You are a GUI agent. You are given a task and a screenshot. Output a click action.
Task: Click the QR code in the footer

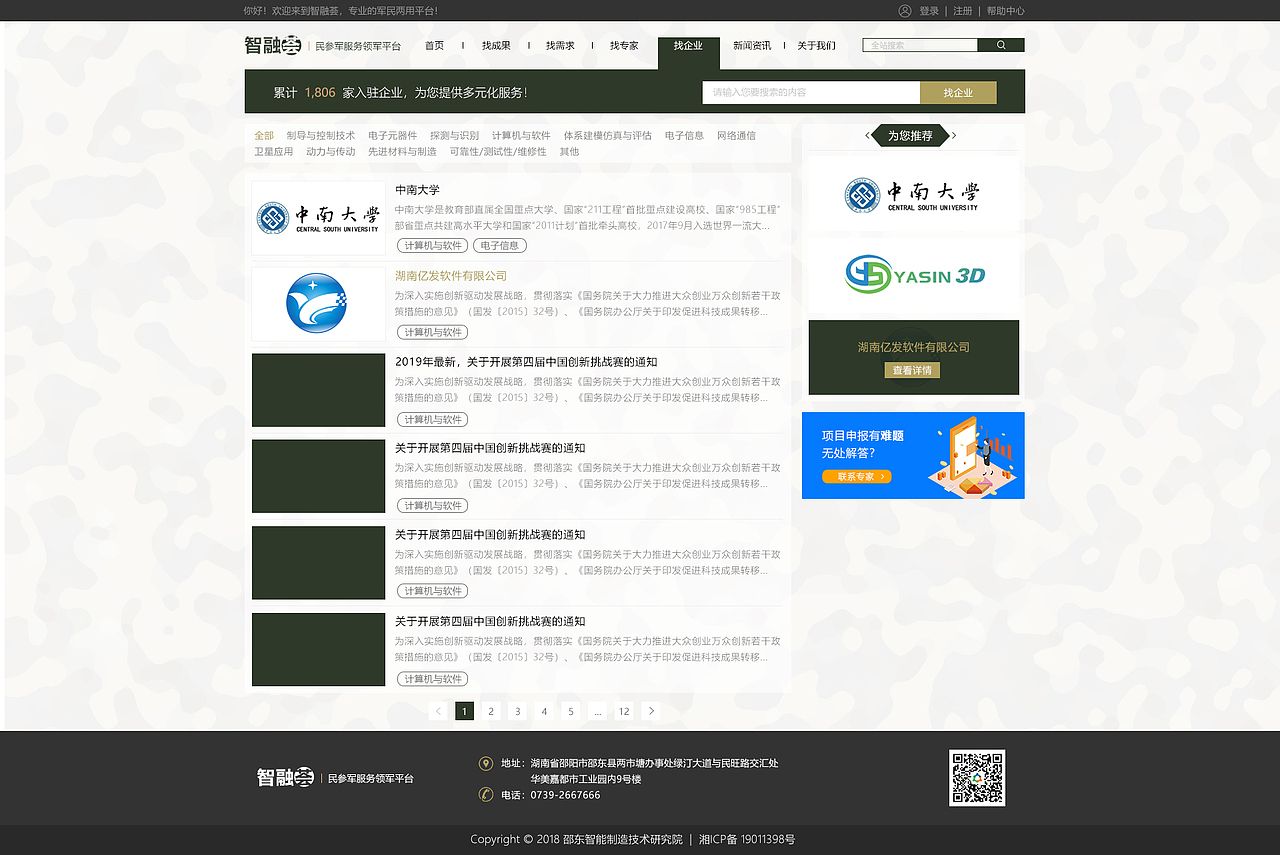tap(977, 778)
